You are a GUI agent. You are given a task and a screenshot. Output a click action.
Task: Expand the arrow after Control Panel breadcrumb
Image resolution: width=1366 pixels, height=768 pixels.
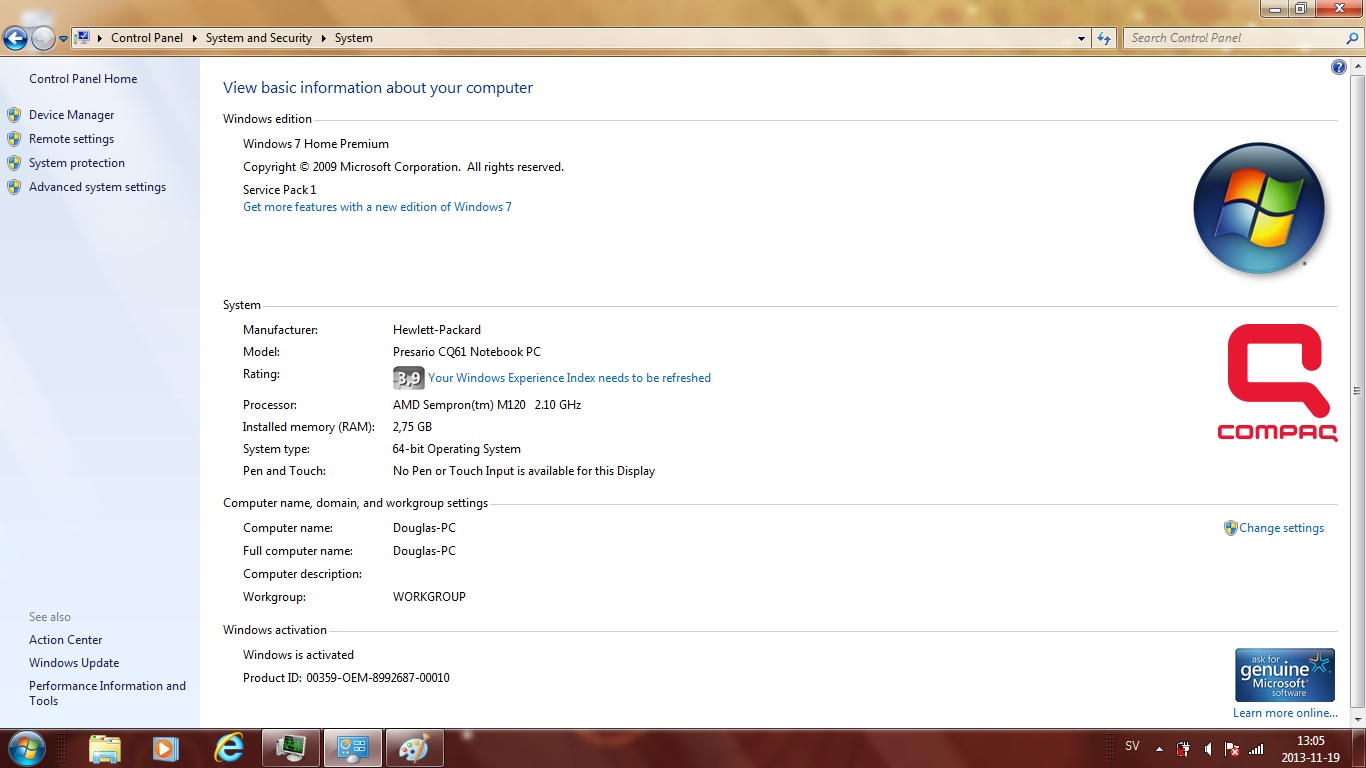coord(195,38)
